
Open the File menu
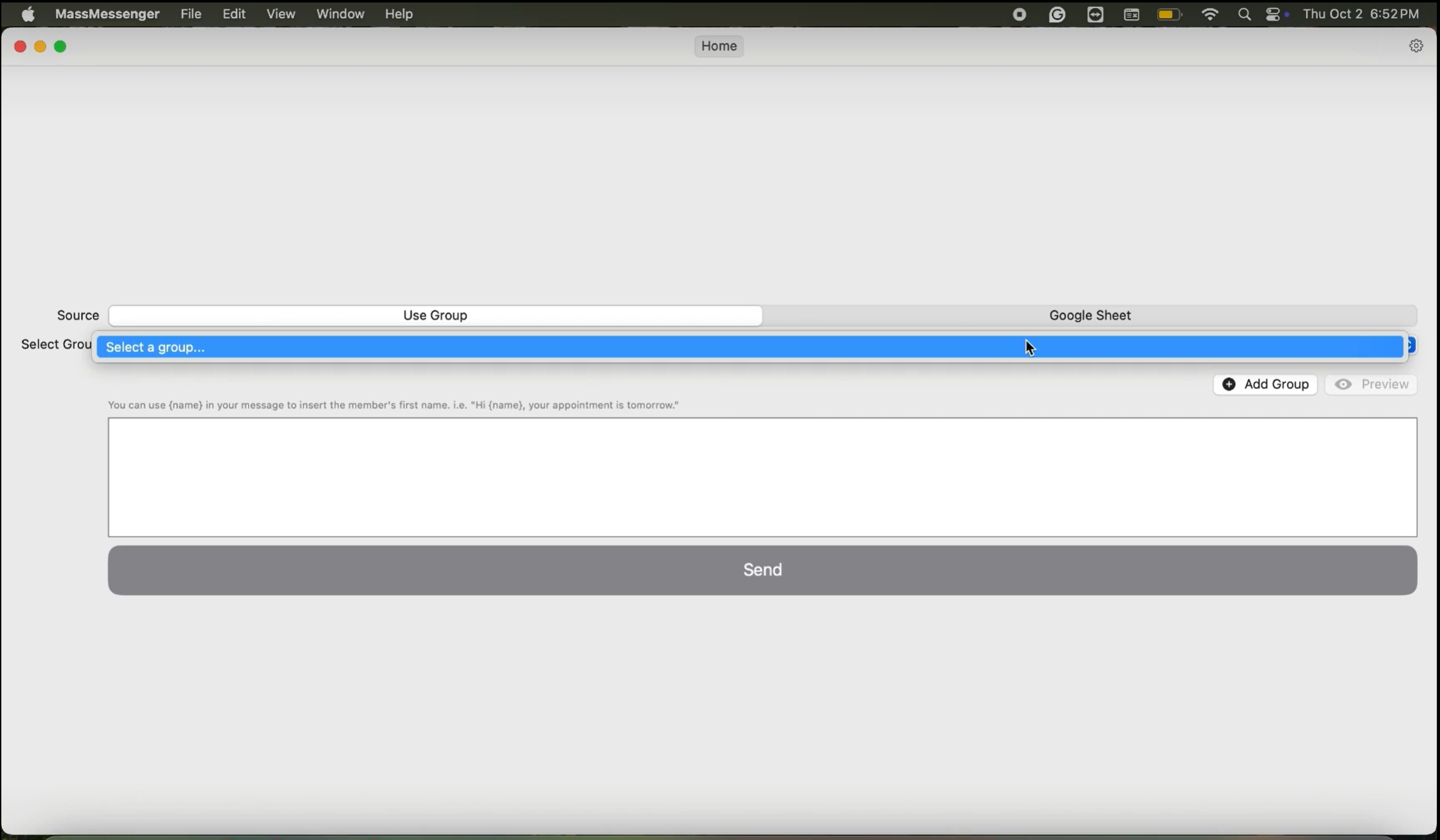tap(191, 14)
